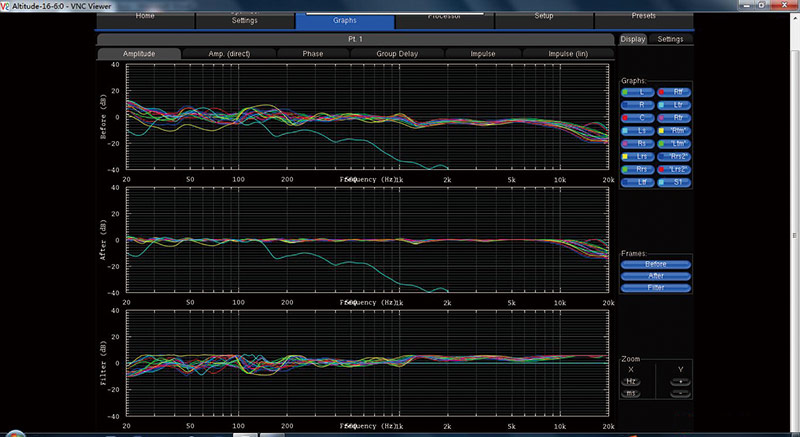Toggle the "Lrs2" channel graph
Screen dimensions: 800x437
point(674,169)
